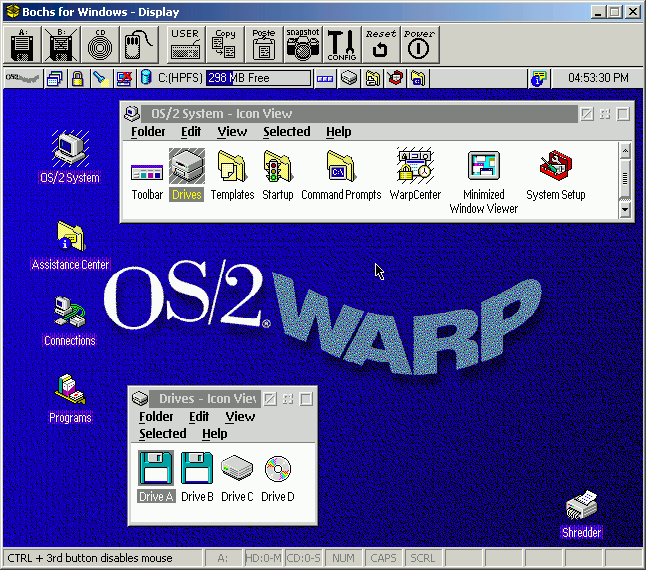Open Folder menu in OS/2 System window

pyautogui.click(x=148, y=132)
